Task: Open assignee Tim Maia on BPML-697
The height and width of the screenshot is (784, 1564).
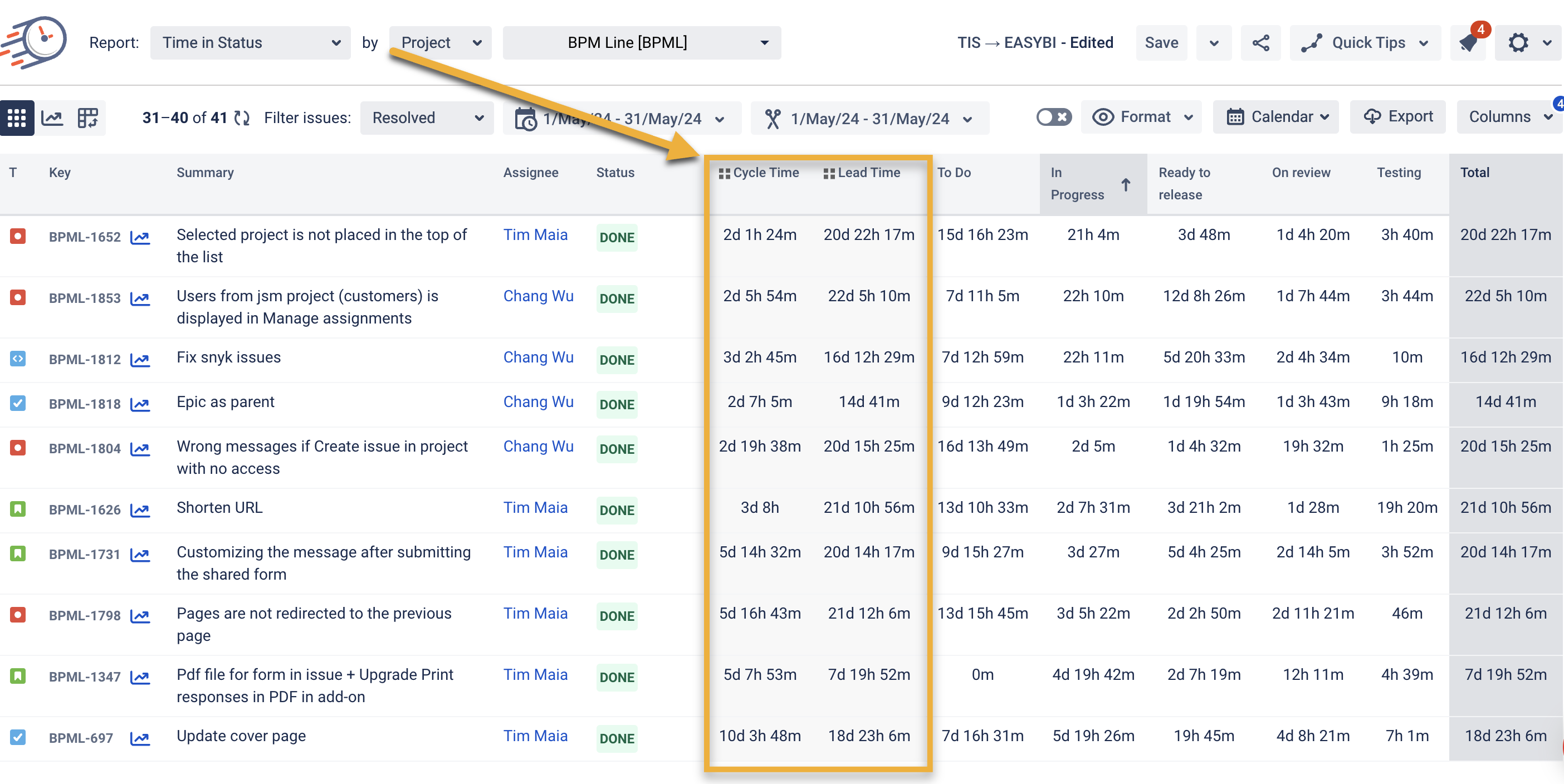Action: [535, 736]
